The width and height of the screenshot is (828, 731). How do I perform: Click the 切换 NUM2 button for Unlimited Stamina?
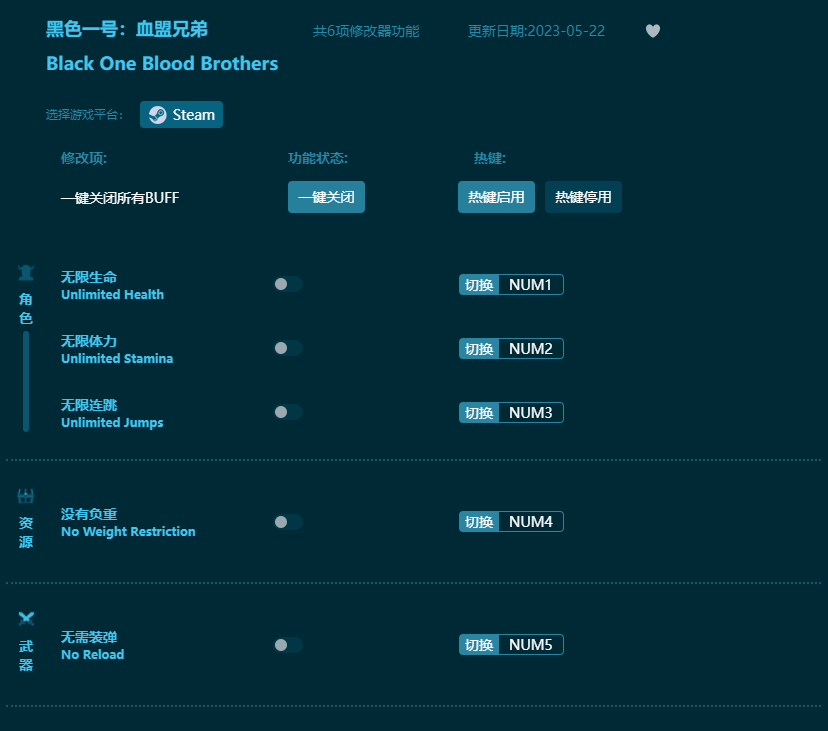coord(511,348)
